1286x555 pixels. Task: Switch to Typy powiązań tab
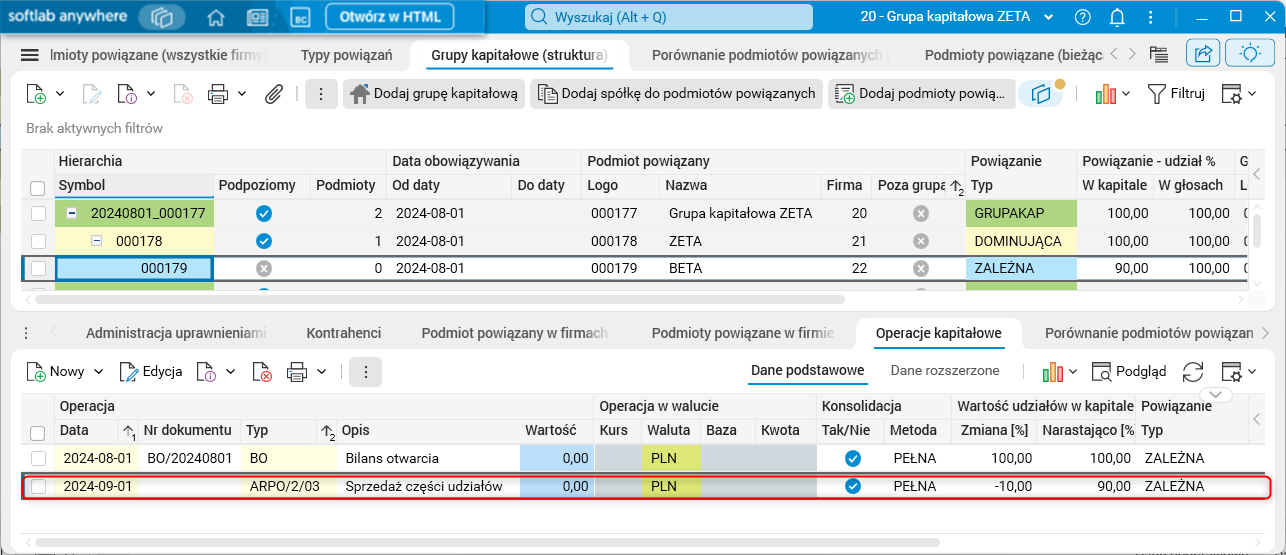pos(346,55)
